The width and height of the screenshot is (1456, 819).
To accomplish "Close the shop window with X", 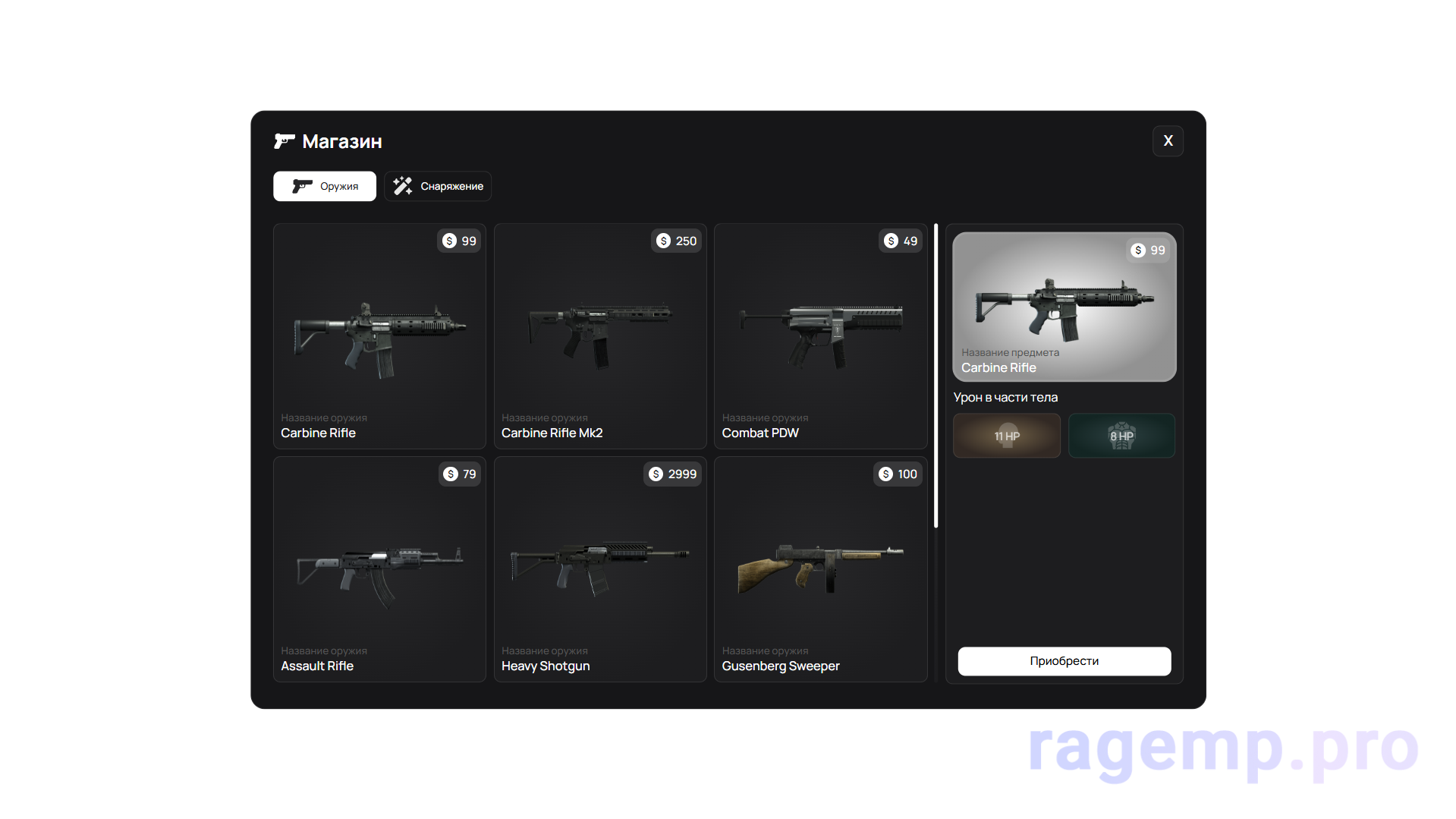I will pos(1168,141).
